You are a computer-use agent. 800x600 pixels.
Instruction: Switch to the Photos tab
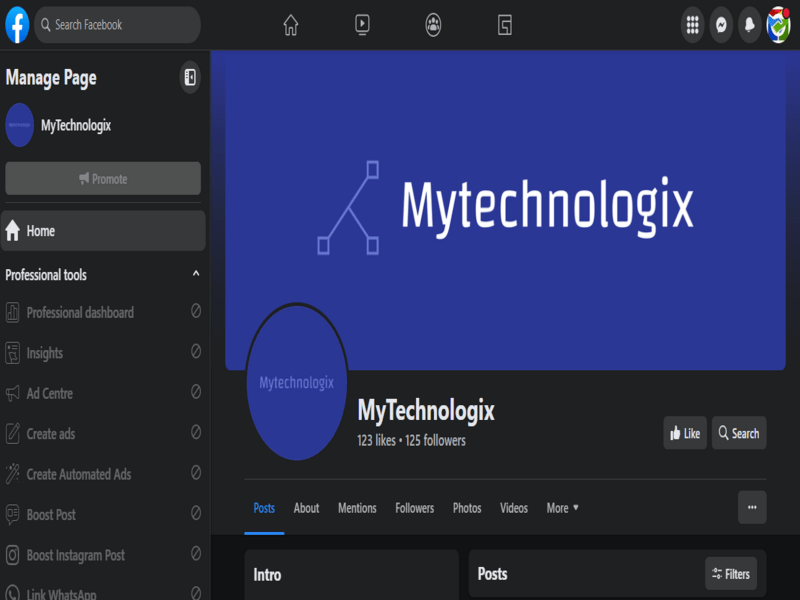pyautogui.click(x=467, y=508)
